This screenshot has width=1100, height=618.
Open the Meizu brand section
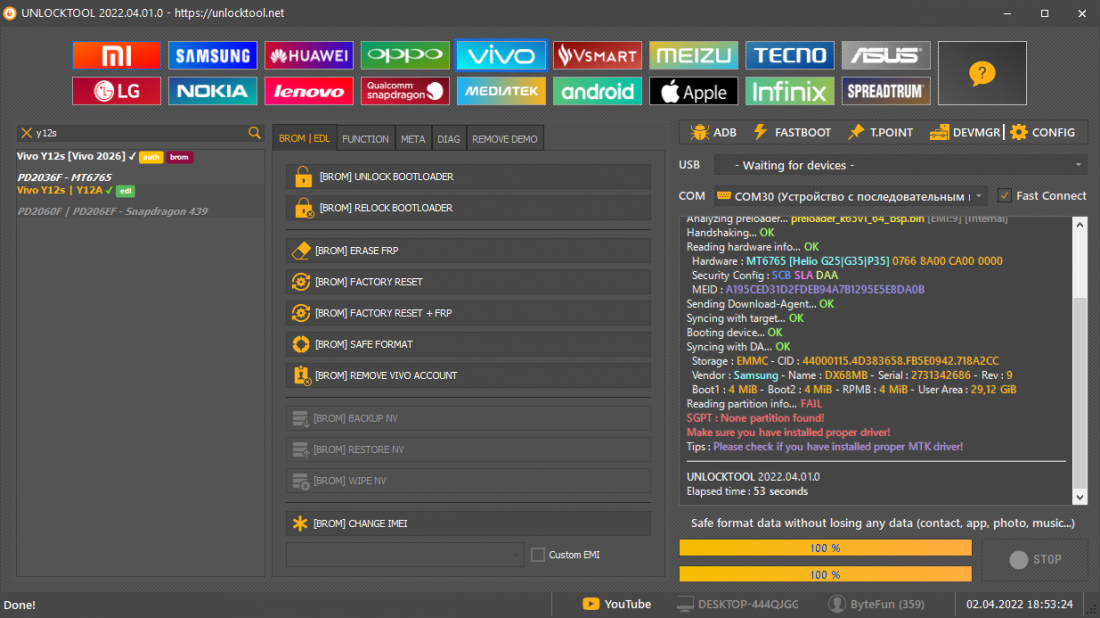(693, 55)
